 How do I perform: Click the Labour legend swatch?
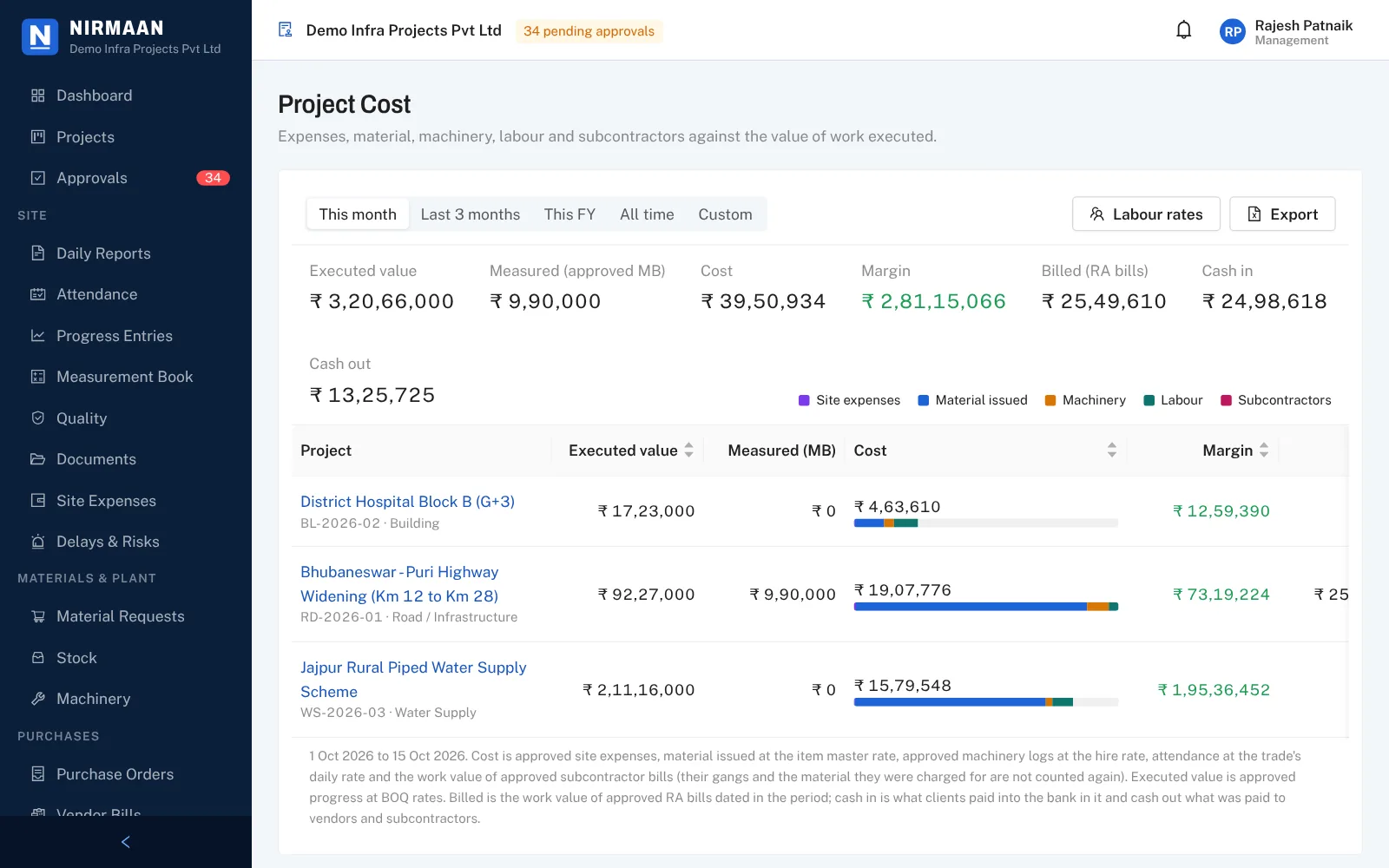pyautogui.click(x=1149, y=400)
